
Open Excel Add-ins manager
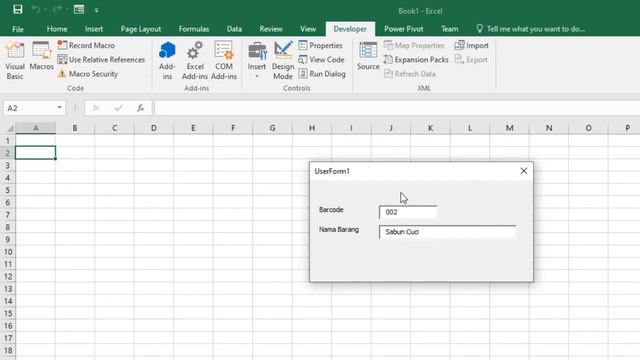(195, 60)
